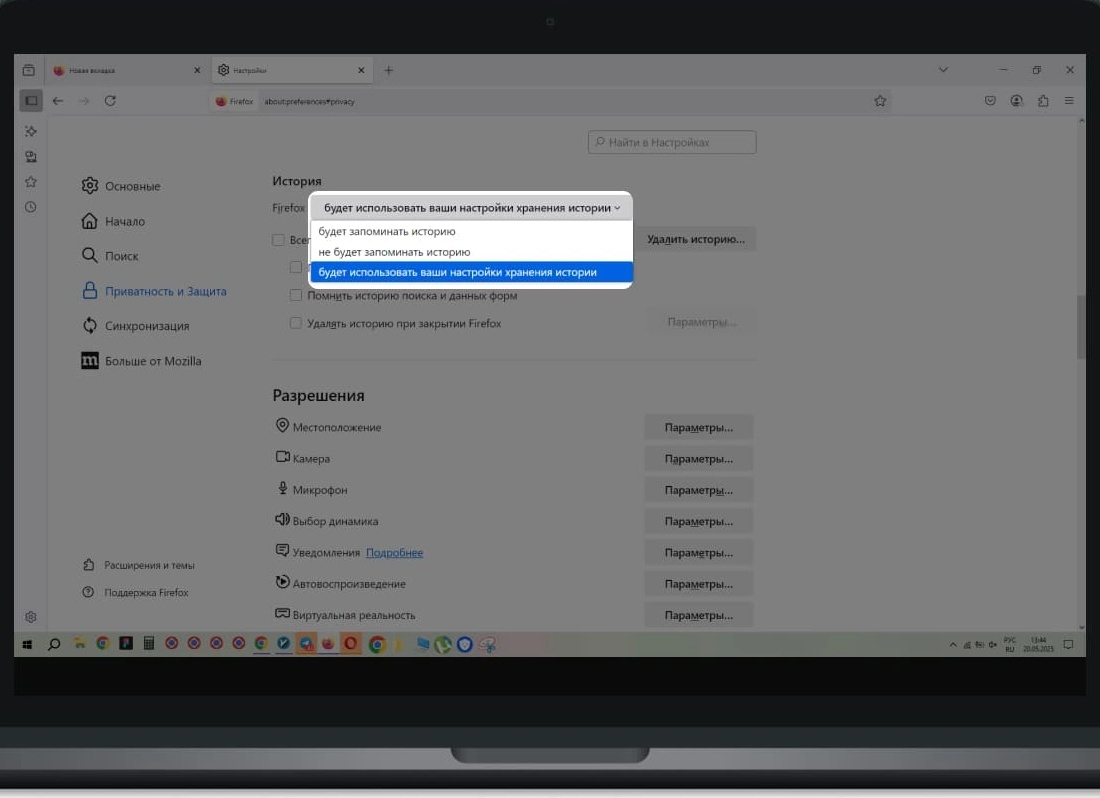The width and height of the screenshot is (1100, 798).
Task: Add a new tab with the plus button
Action: [x=389, y=70]
